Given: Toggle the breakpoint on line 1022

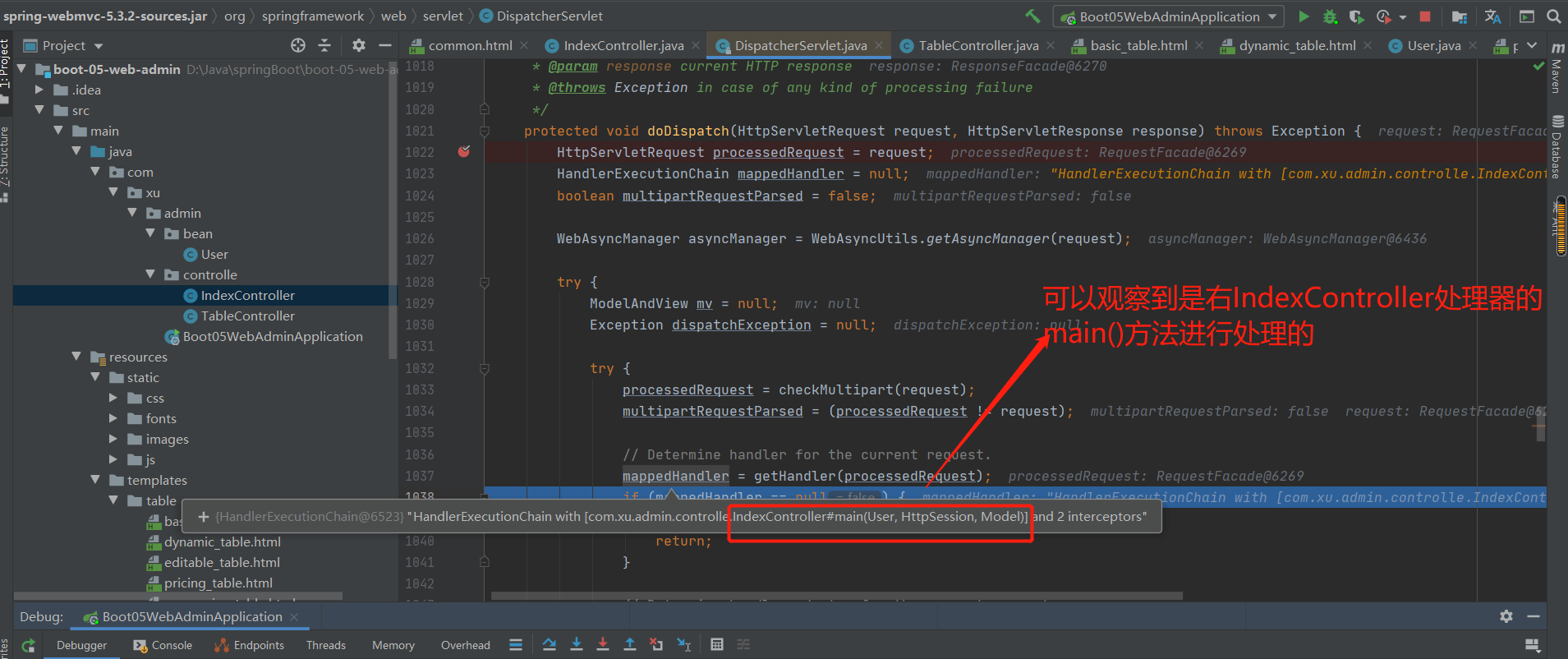Looking at the screenshot, I should point(464,151).
